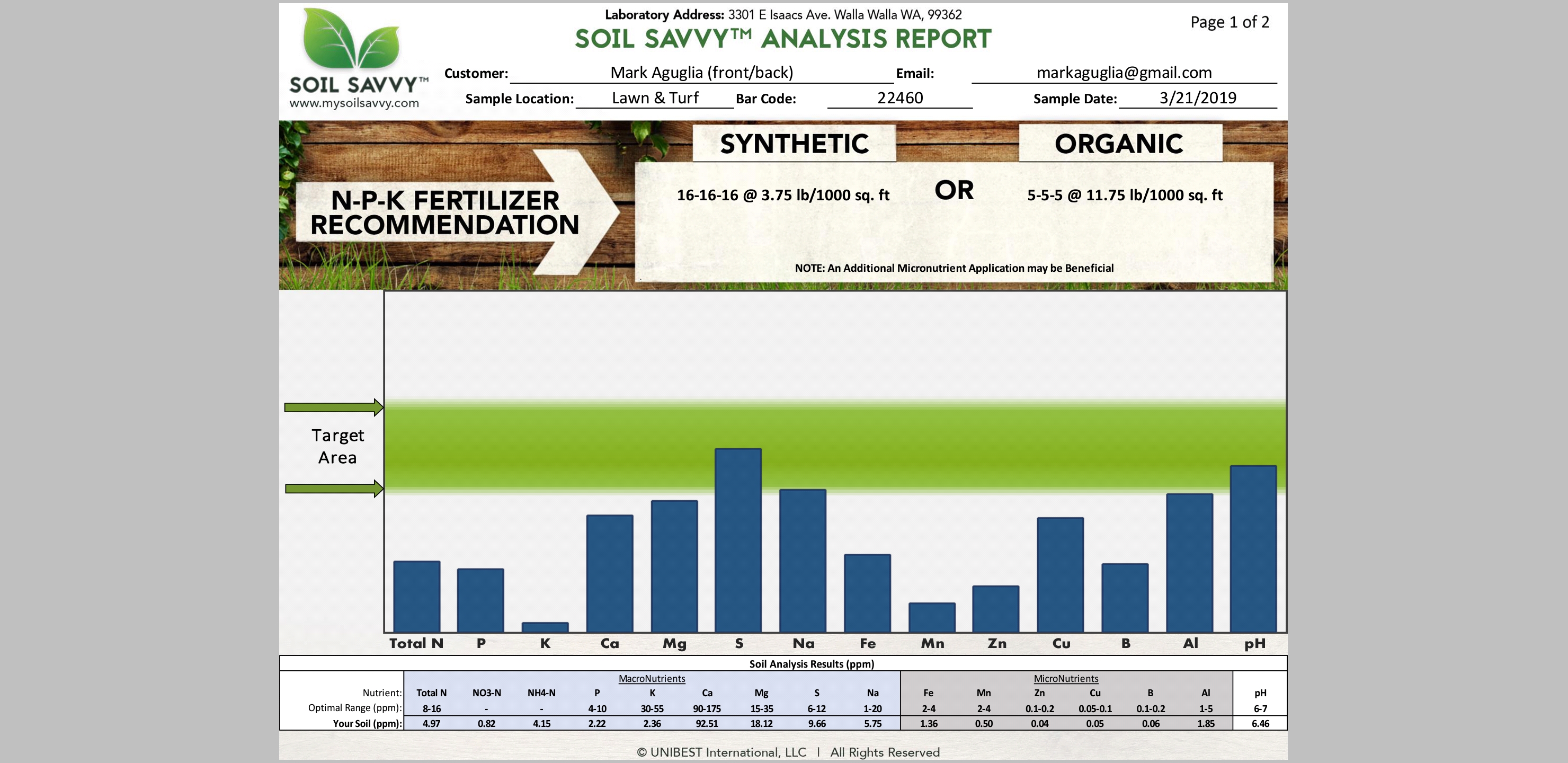Click the Ca optimal range 90-175
This screenshot has width=1568, height=763.
click(x=707, y=709)
